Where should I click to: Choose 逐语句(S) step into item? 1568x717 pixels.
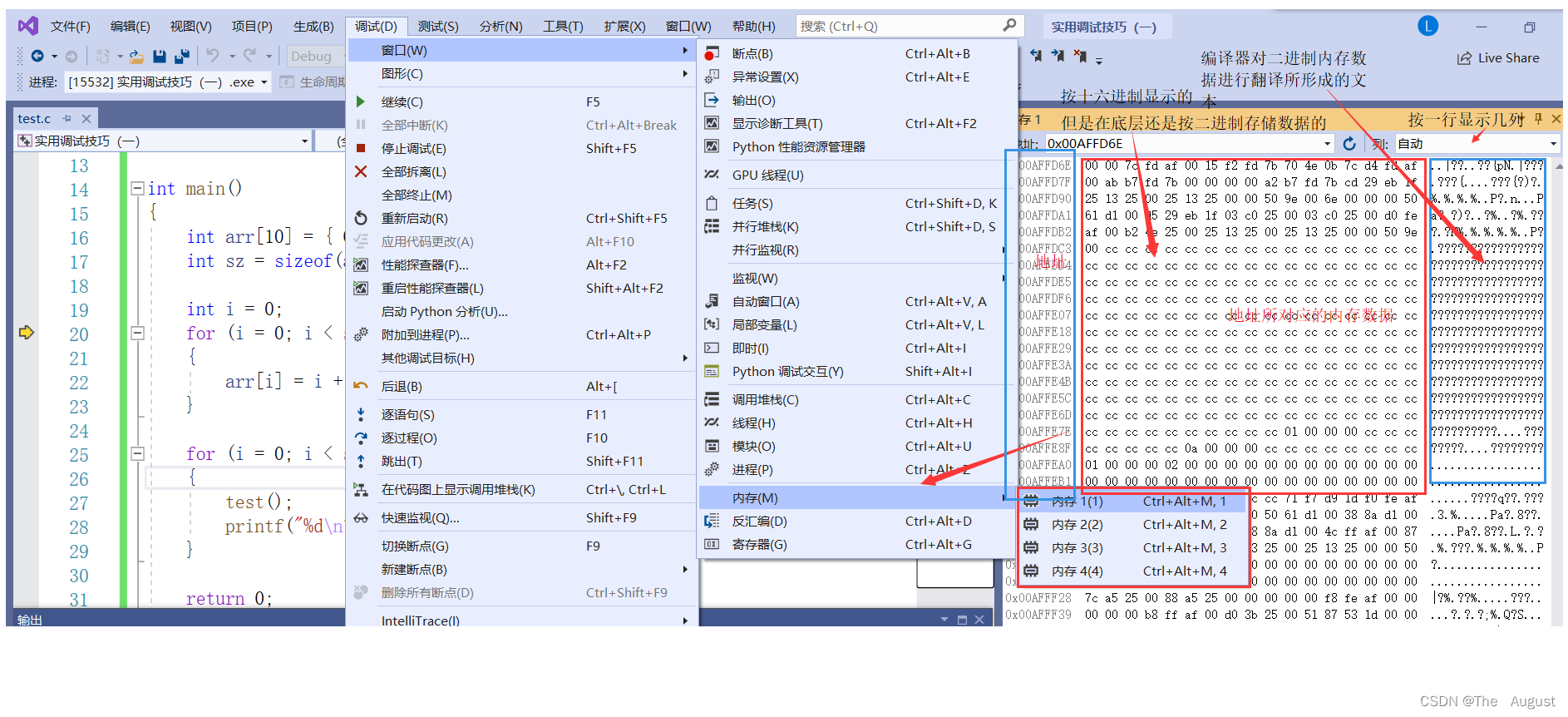[x=521, y=414]
